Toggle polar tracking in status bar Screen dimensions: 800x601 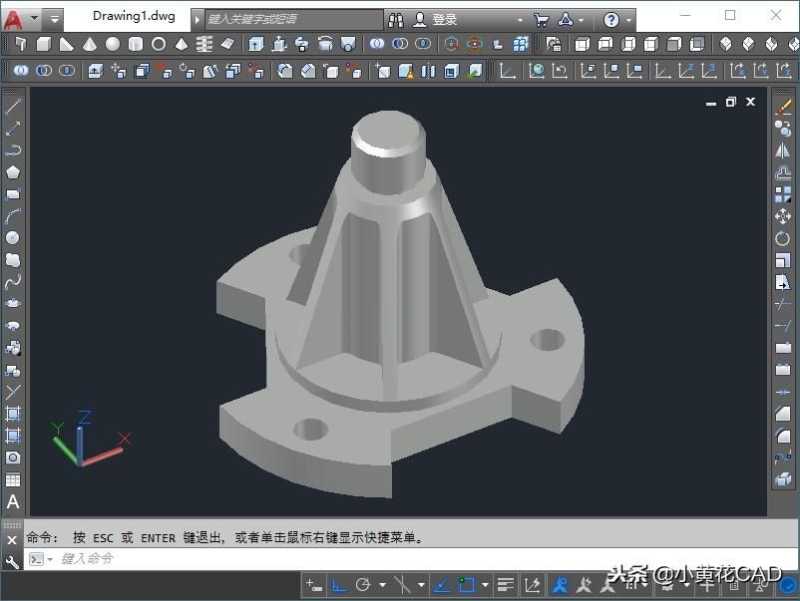pos(363,585)
